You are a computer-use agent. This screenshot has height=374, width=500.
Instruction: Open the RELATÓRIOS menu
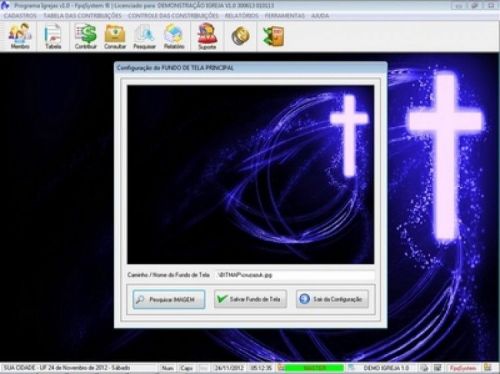[x=241, y=16]
